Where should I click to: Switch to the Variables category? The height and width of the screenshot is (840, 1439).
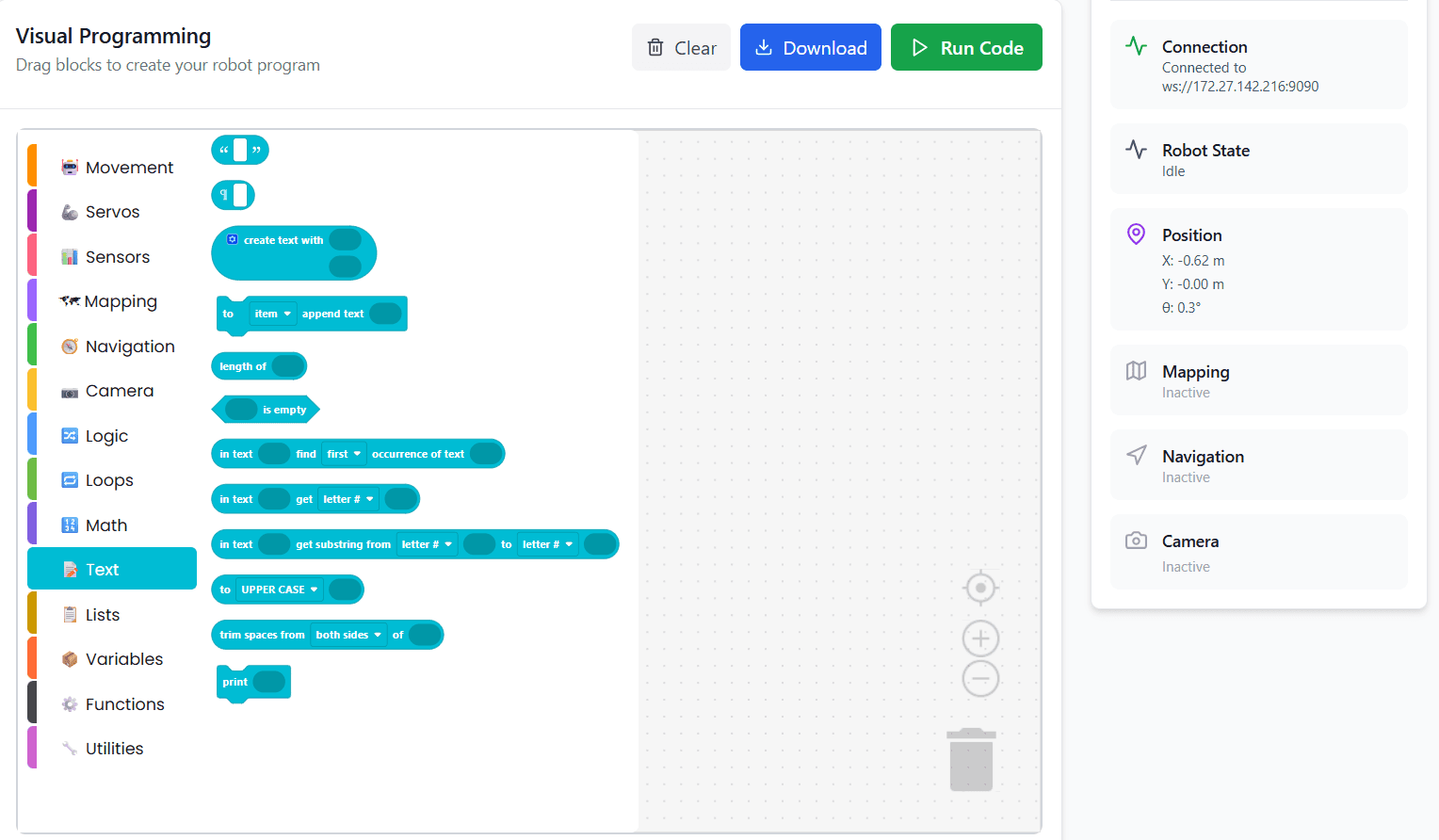(123, 659)
